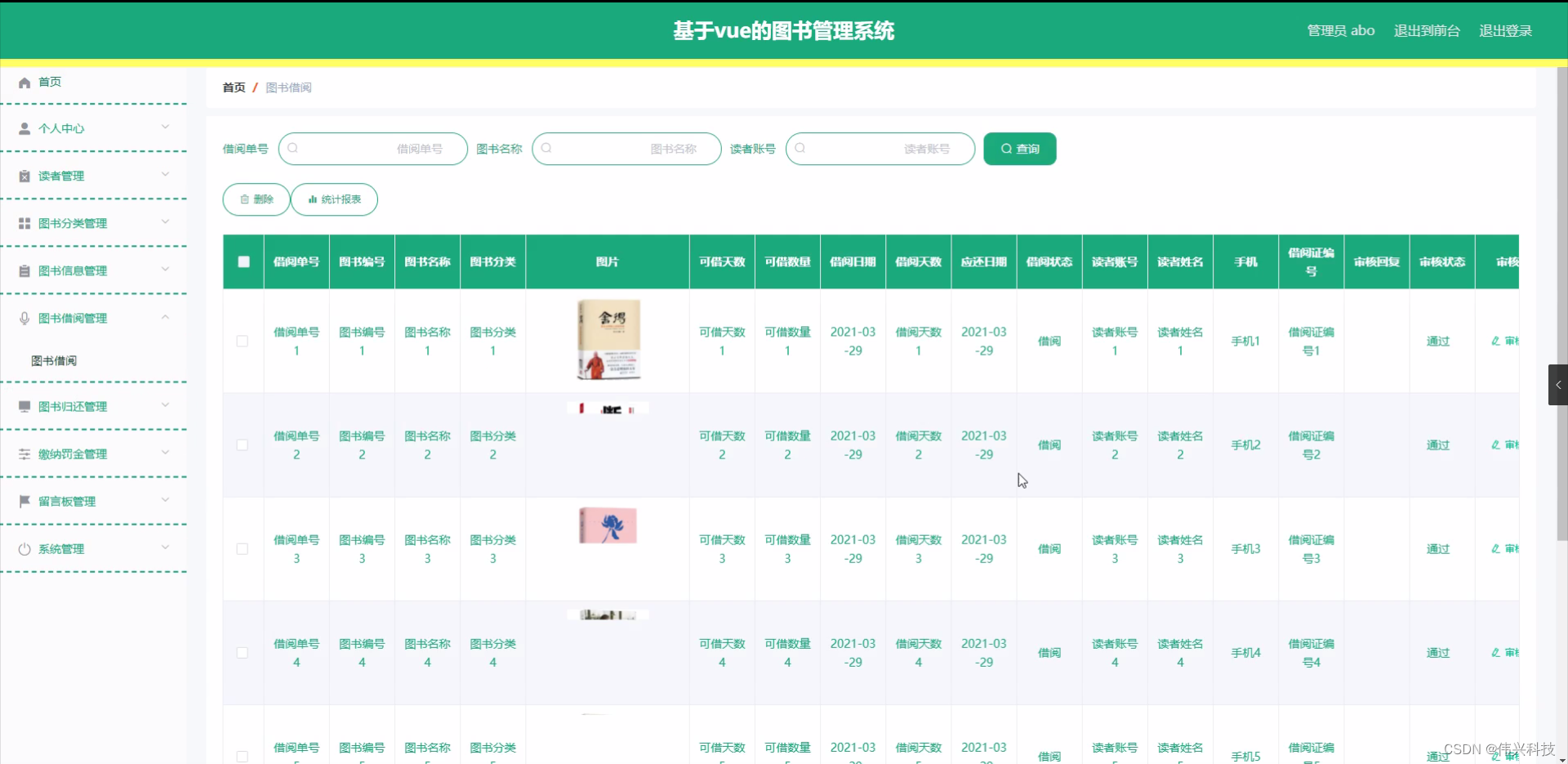Click the search magnifier in 借阅单号 field
1568x764 pixels.
click(294, 149)
